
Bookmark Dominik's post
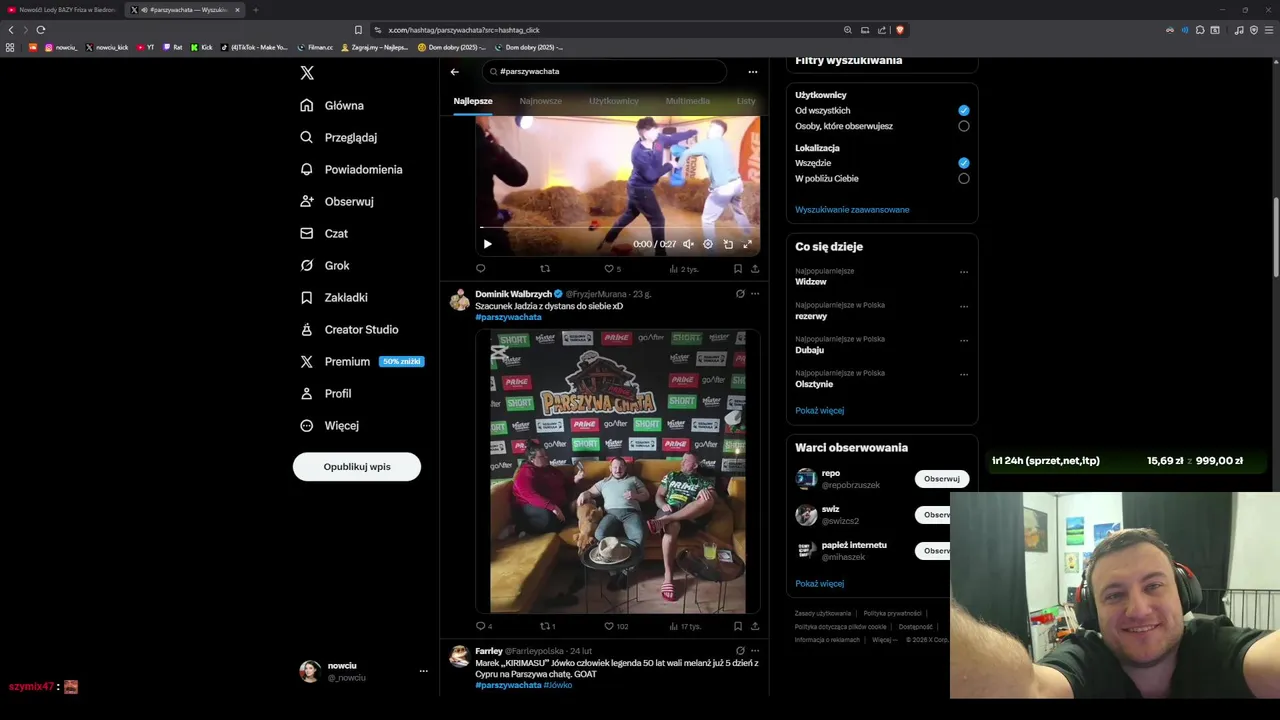click(738, 626)
